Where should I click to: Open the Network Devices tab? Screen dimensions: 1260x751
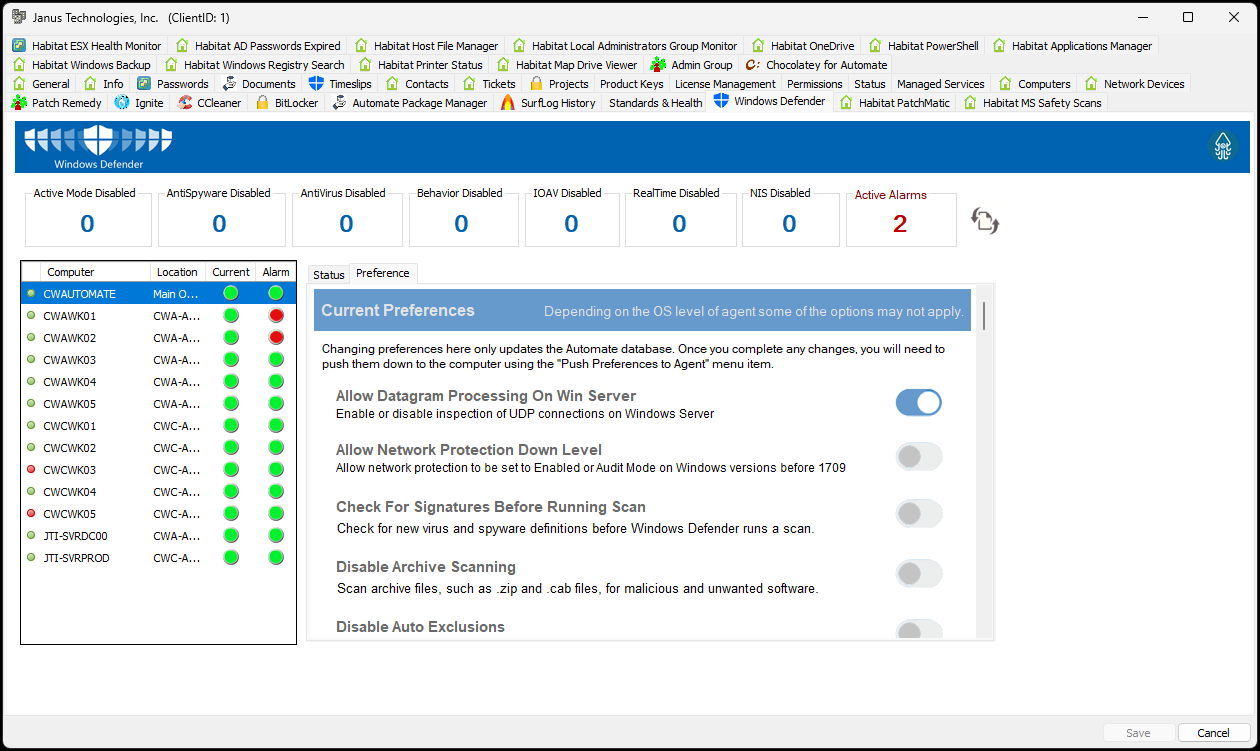click(x=1134, y=84)
